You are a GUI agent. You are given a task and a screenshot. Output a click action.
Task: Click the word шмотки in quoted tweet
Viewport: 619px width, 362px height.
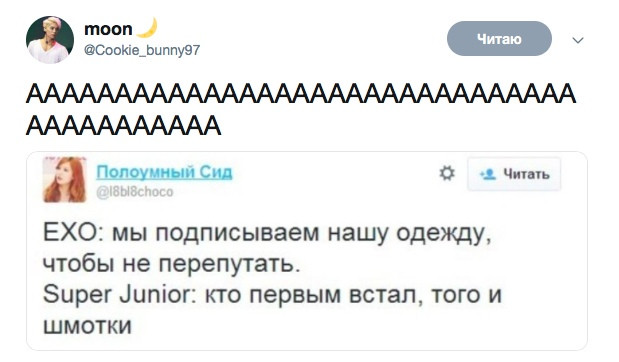pyautogui.click(x=87, y=326)
